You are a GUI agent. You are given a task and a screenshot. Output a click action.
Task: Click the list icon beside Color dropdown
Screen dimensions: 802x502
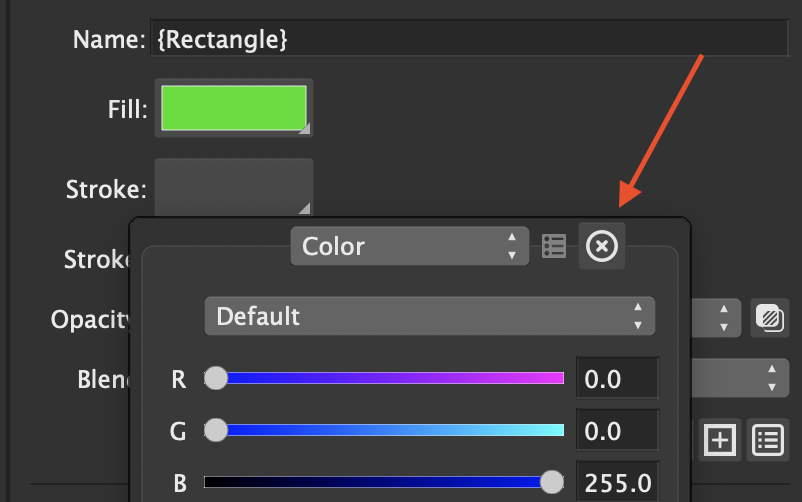554,246
